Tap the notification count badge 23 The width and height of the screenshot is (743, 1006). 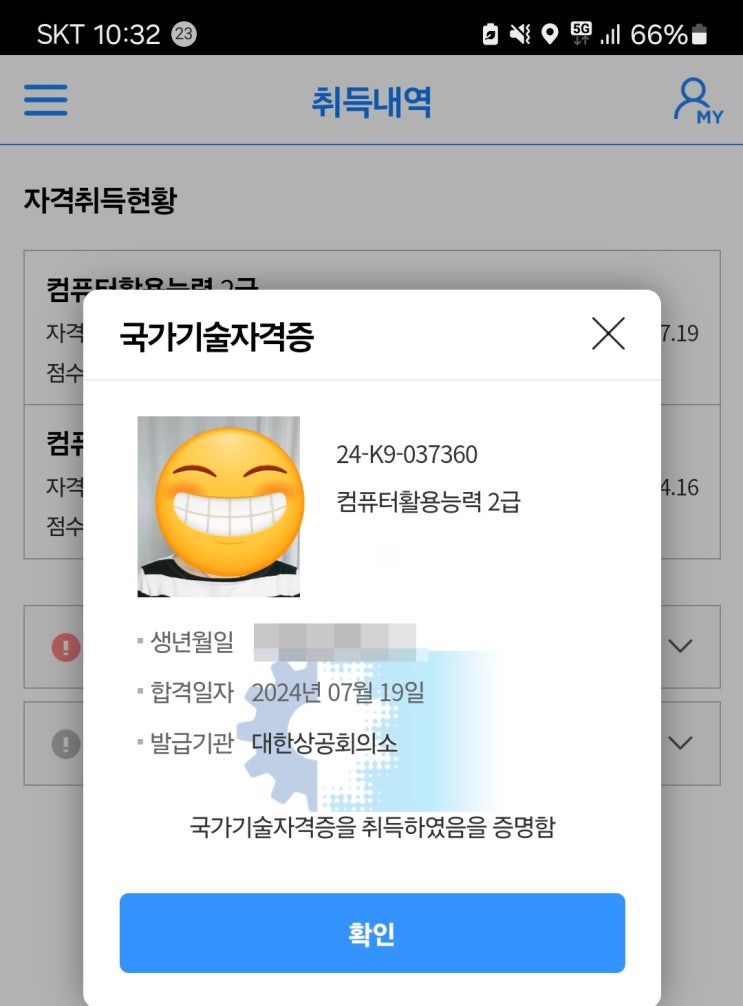[x=184, y=34]
